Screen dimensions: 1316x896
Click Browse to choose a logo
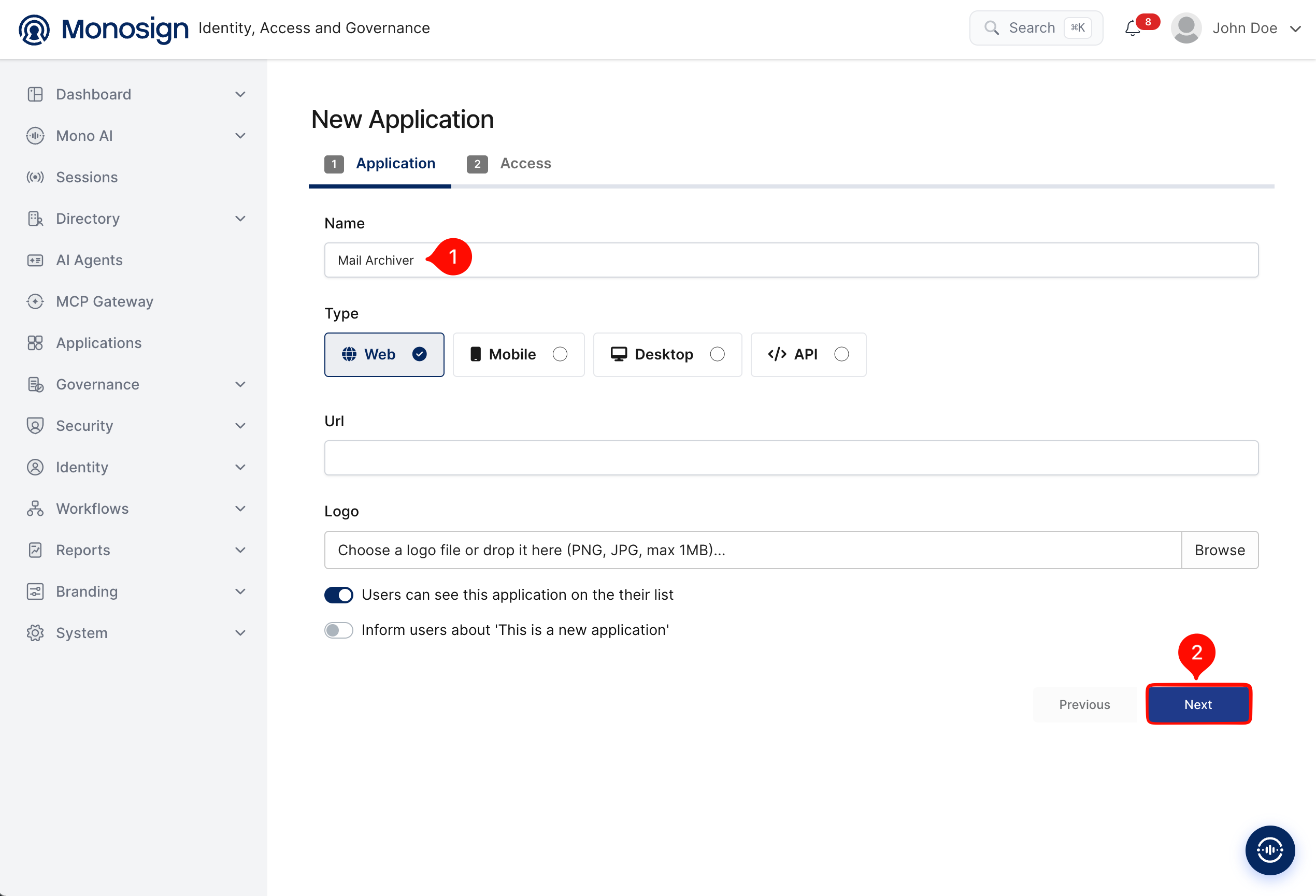tap(1220, 550)
